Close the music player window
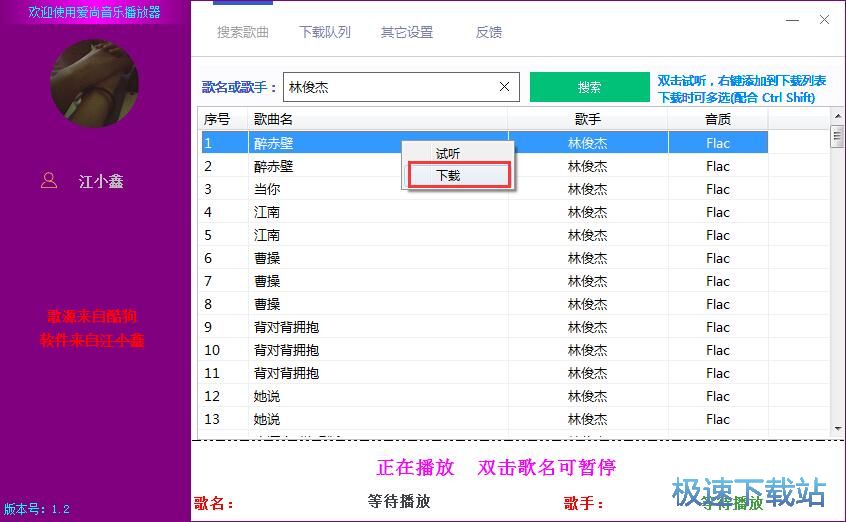This screenshot has width=846, height=522. pos(824,20)
